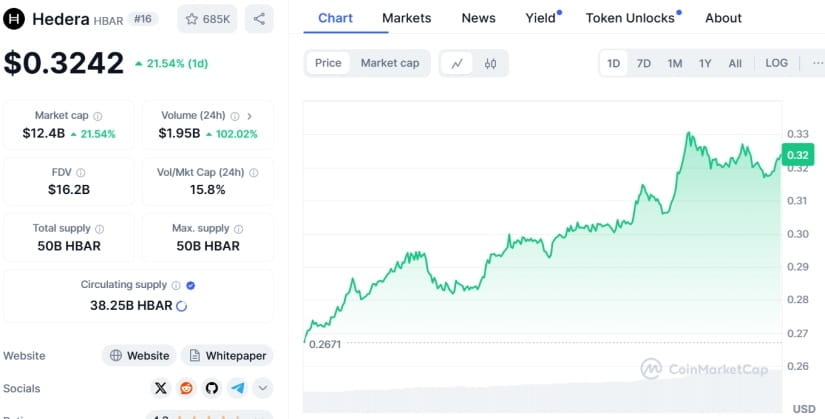Click the Max. supply info icon
Screen dimensions: 825x419
(238, 229)
